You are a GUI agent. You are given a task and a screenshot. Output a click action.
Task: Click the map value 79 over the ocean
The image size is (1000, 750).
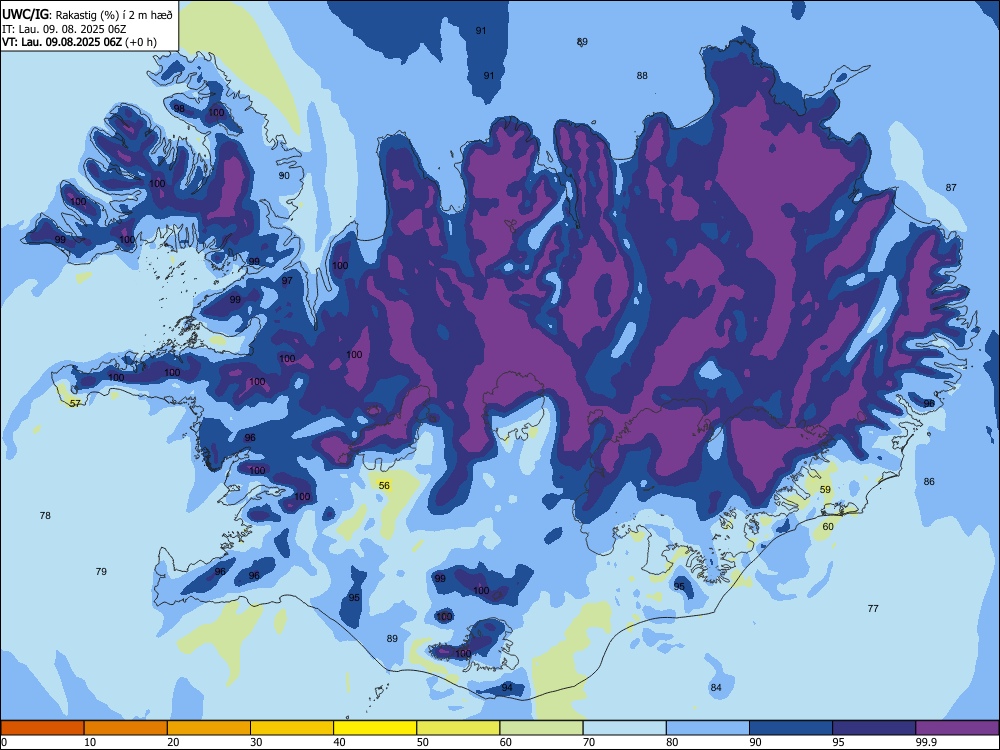point(101,571)
